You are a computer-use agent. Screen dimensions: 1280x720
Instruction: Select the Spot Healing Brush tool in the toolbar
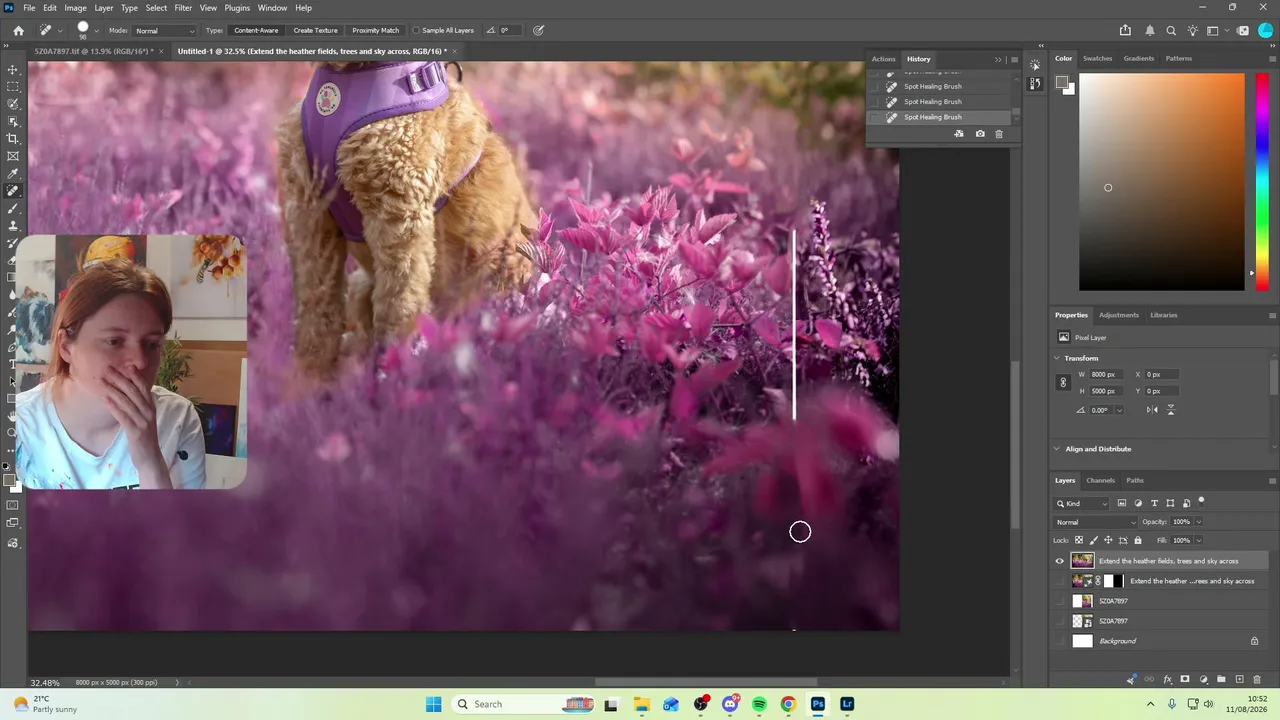point(13,191)
